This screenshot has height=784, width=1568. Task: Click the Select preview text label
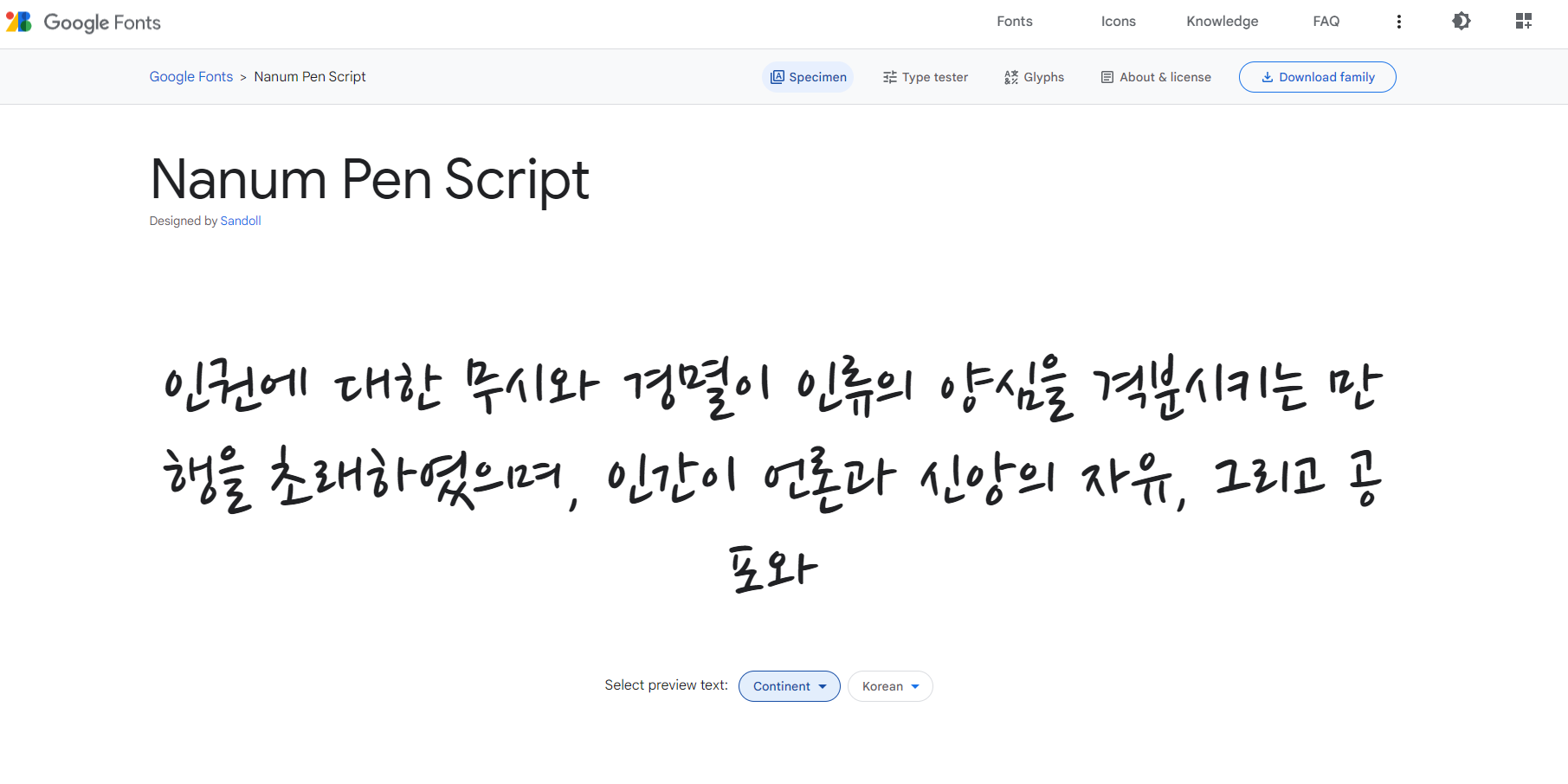(x=666, y=685)
